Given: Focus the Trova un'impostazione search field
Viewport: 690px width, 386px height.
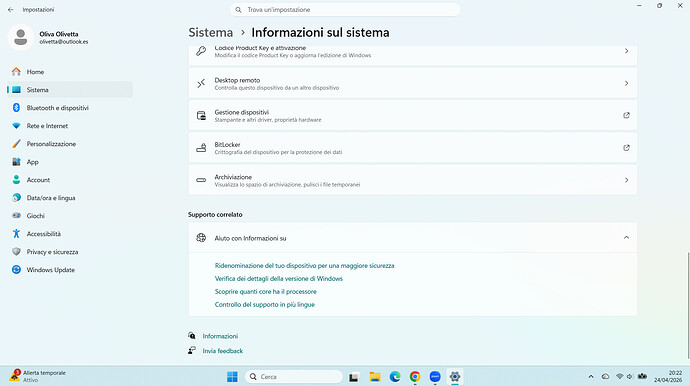Looking at the screenshot, I should 345,10.
